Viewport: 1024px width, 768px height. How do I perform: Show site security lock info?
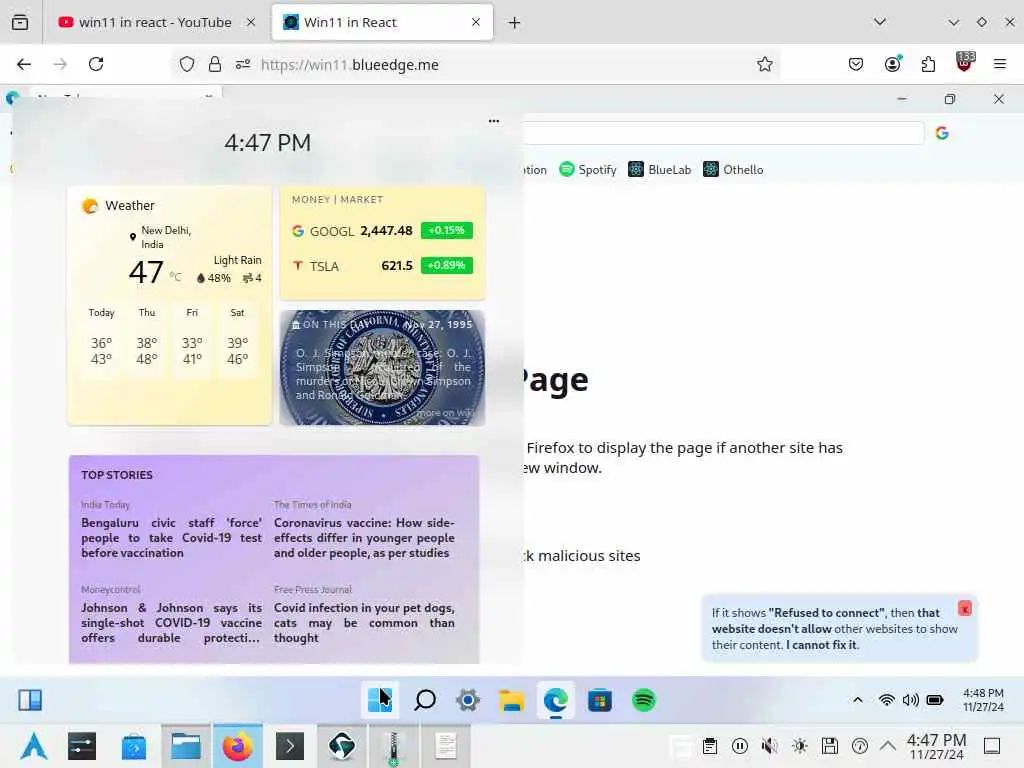coord(215,64)
